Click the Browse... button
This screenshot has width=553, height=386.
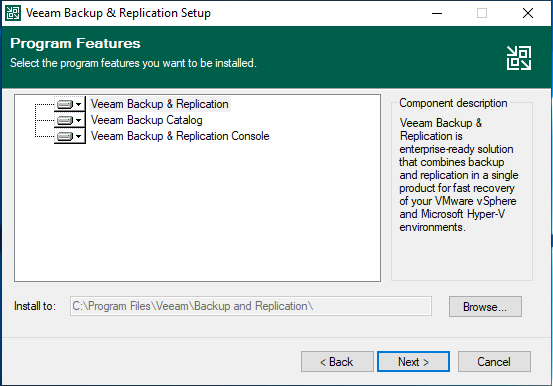coord(485,307)
